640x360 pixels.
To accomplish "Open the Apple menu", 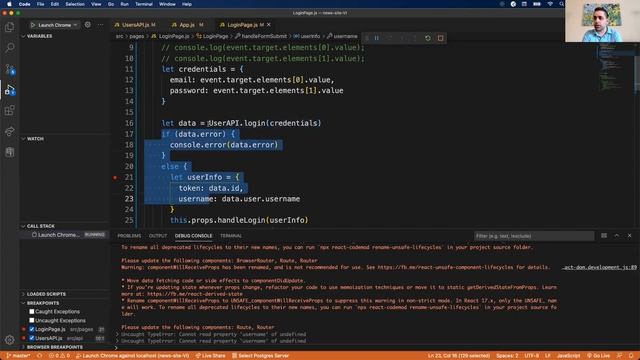I will pos(9,4).
